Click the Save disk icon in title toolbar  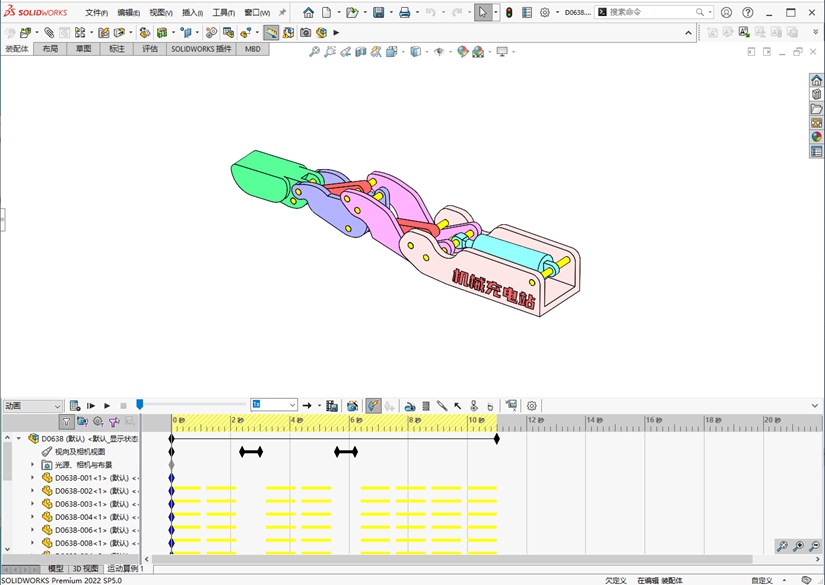379,13
